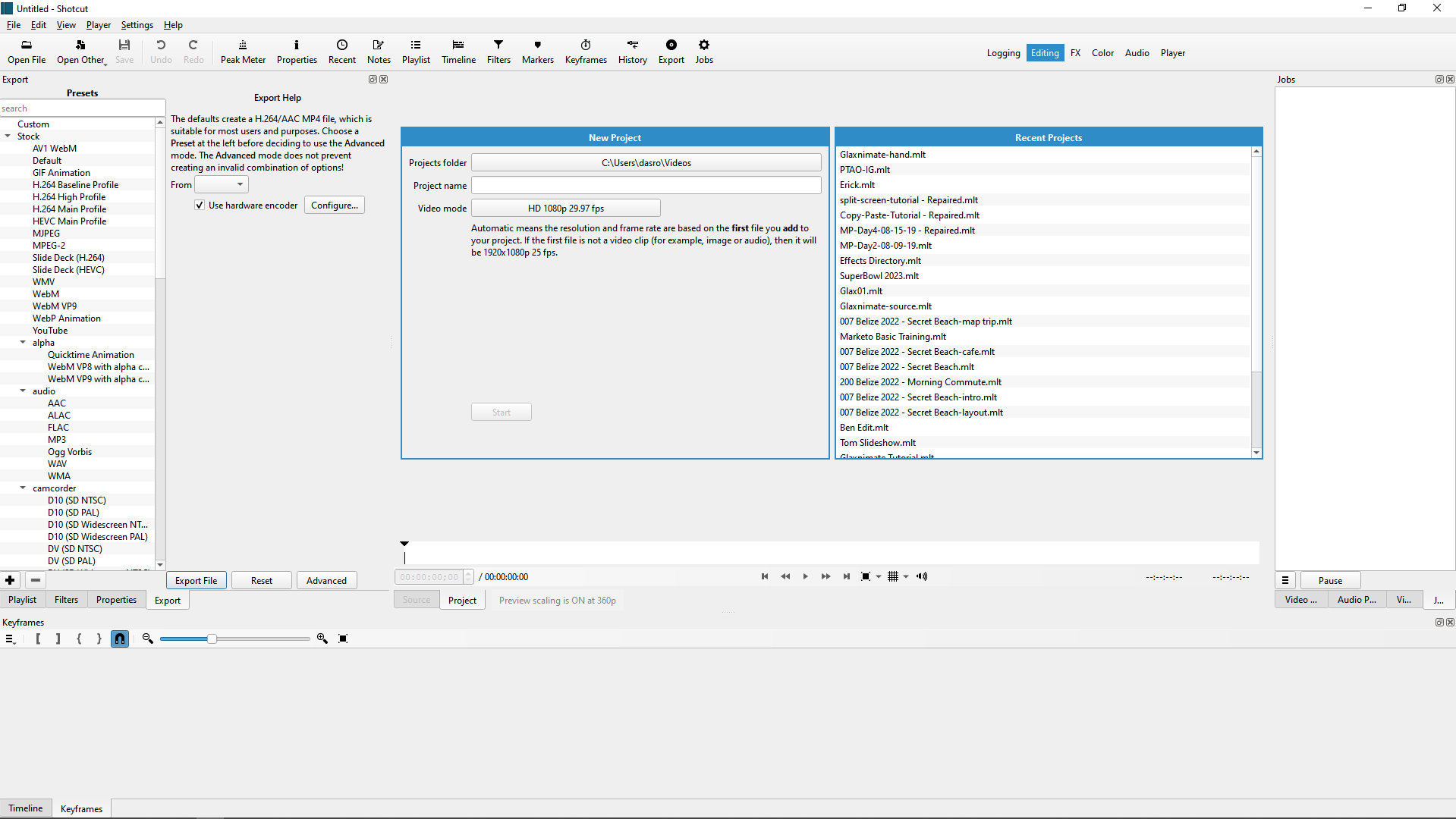Open the Jobs toolbar icon
Screen dimensions: 1456x819
pos(704,52)
